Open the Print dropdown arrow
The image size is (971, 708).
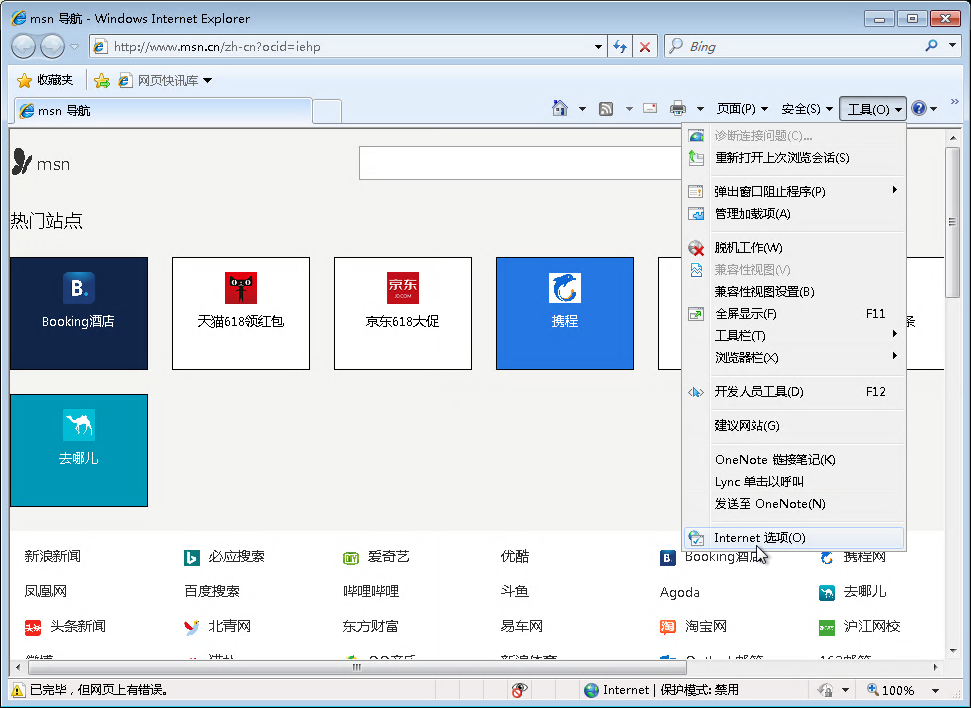700,109
